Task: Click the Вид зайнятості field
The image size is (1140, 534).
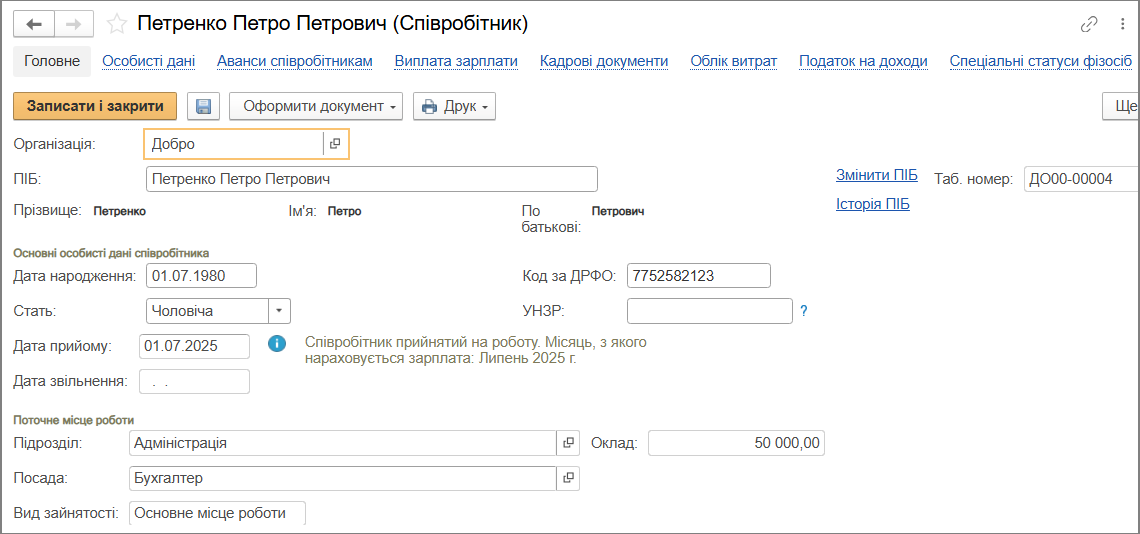Action: coord(217,513)
